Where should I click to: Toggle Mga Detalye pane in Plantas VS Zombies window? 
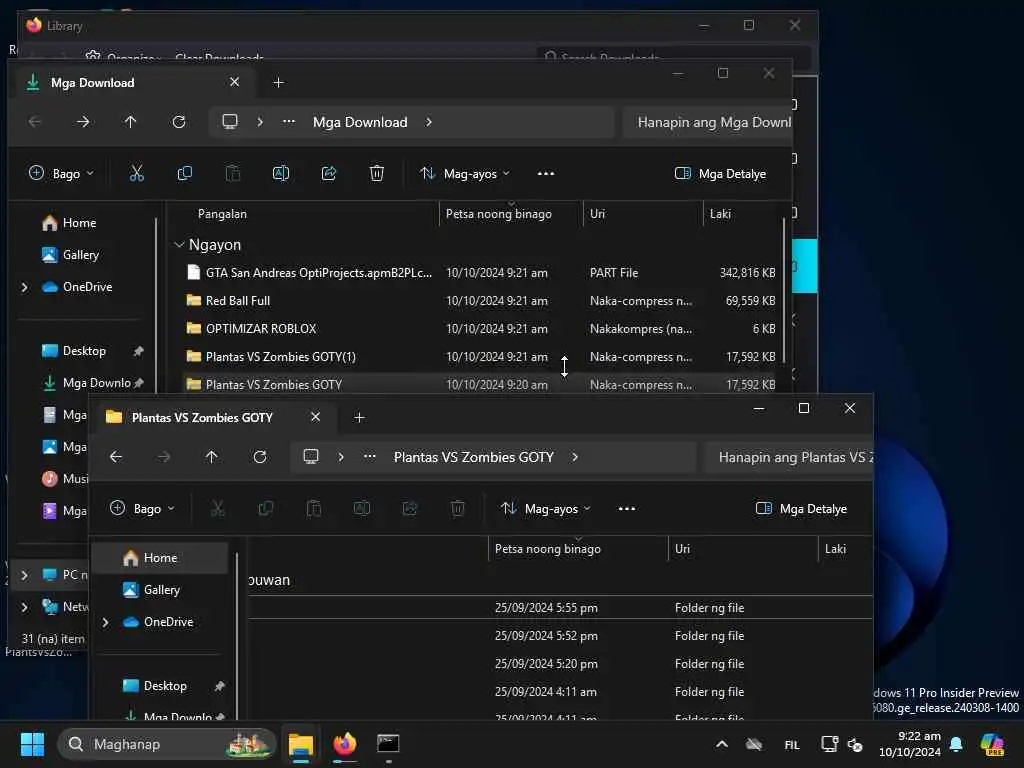(801, 509)
